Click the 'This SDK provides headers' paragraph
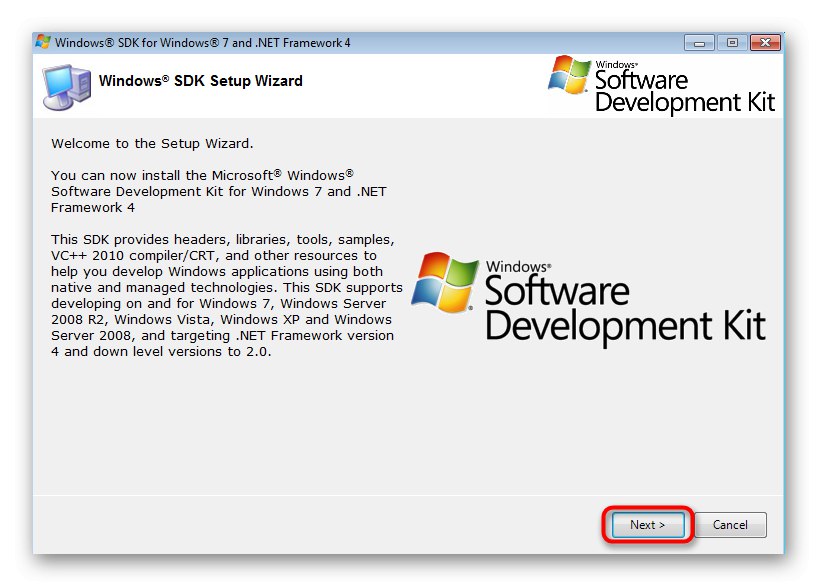 coord(227,295)
